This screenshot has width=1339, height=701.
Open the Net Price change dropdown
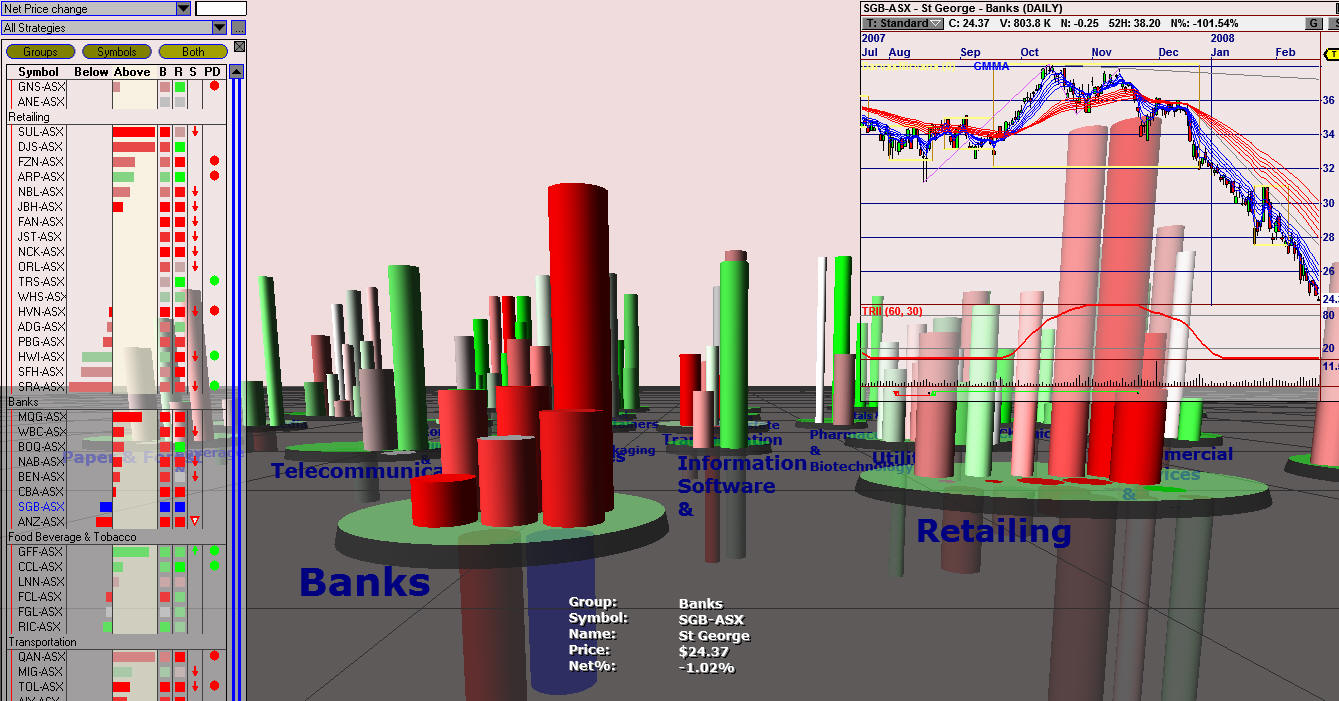183,8
